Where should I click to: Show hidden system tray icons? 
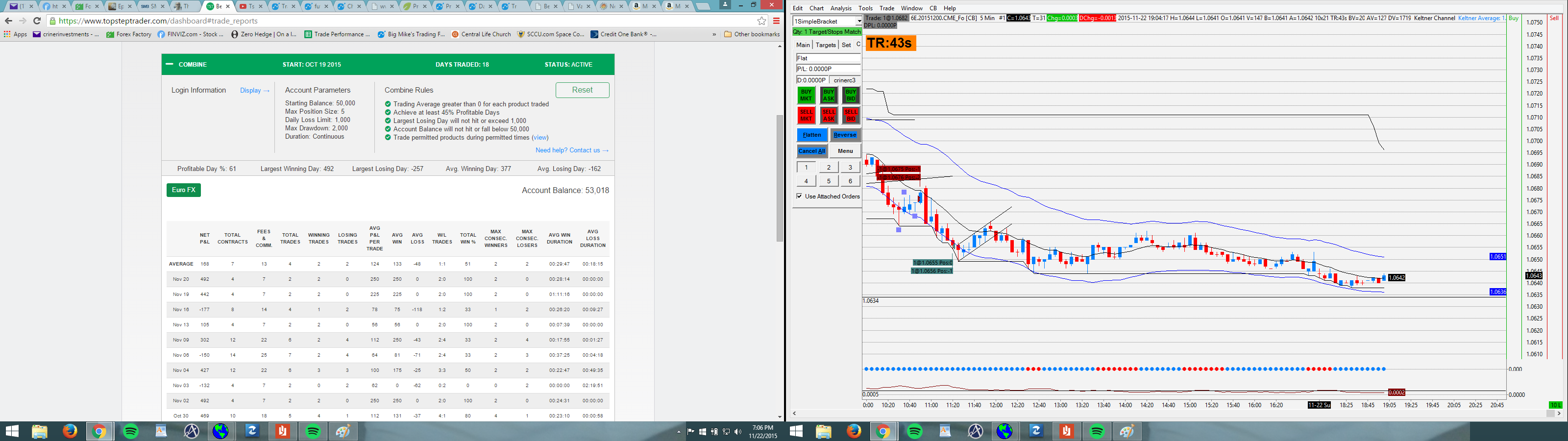[679, 431]
